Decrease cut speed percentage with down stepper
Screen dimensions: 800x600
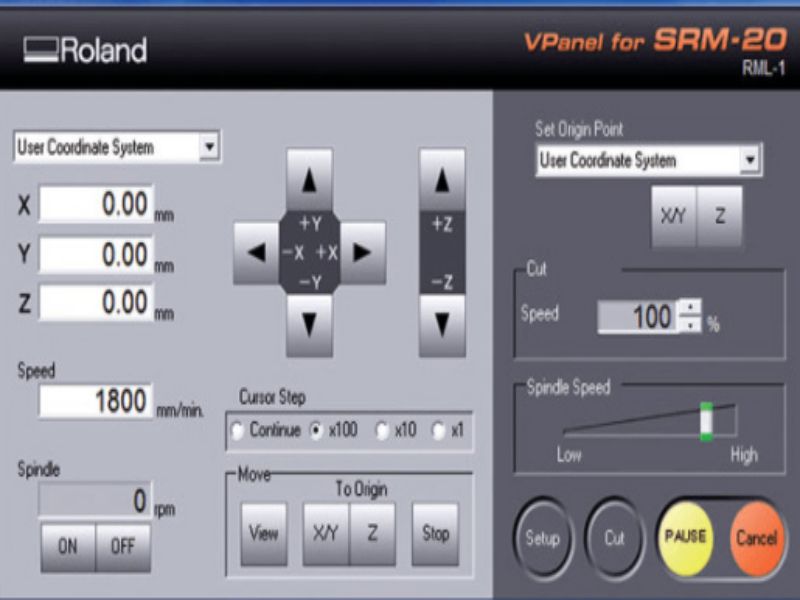click(690, 324)
